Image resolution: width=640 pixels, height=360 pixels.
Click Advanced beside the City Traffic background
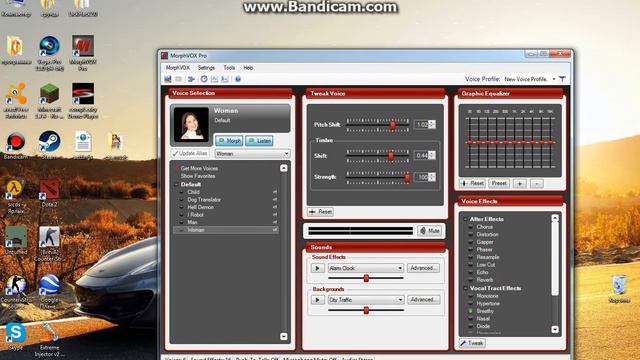coord(423,300)
